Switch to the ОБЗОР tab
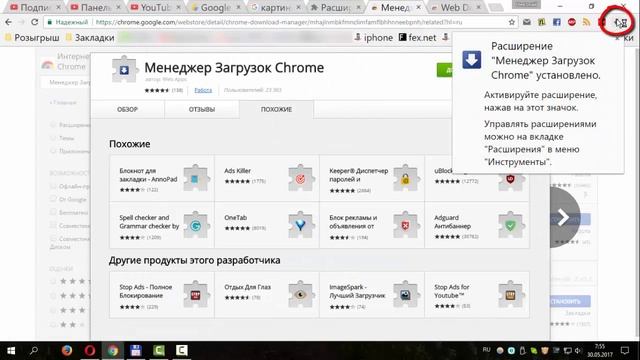640x360 pixels. click(127, 109)
